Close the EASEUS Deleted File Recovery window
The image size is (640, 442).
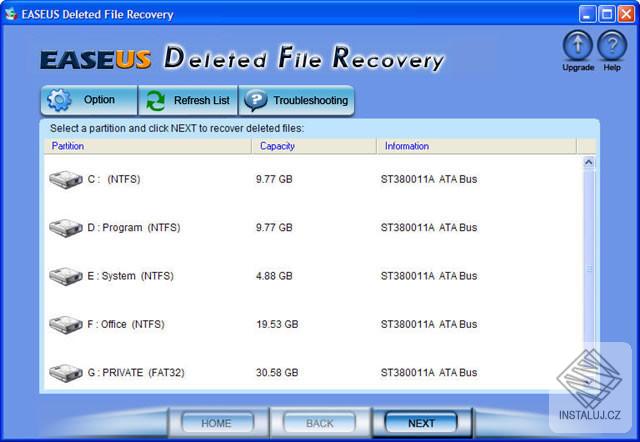coord(626,14)
